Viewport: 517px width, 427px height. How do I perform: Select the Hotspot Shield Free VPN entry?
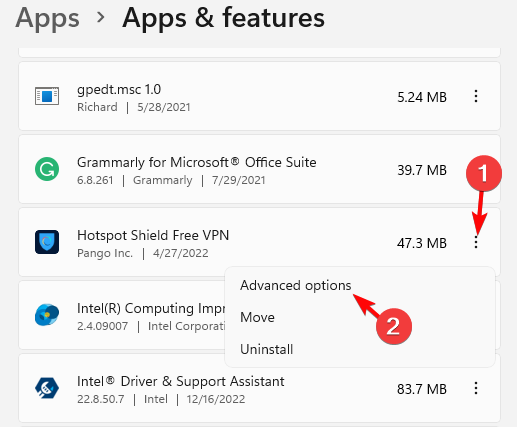tap(153, 235)
